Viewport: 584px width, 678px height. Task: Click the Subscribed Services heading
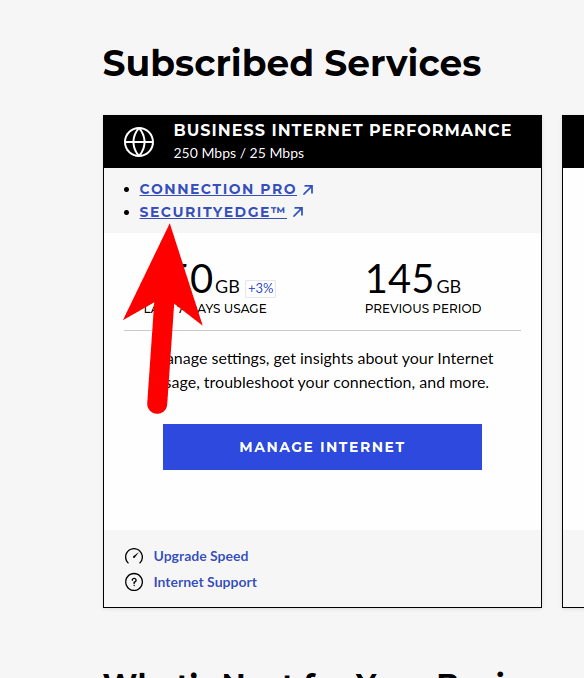pos(292,63)
